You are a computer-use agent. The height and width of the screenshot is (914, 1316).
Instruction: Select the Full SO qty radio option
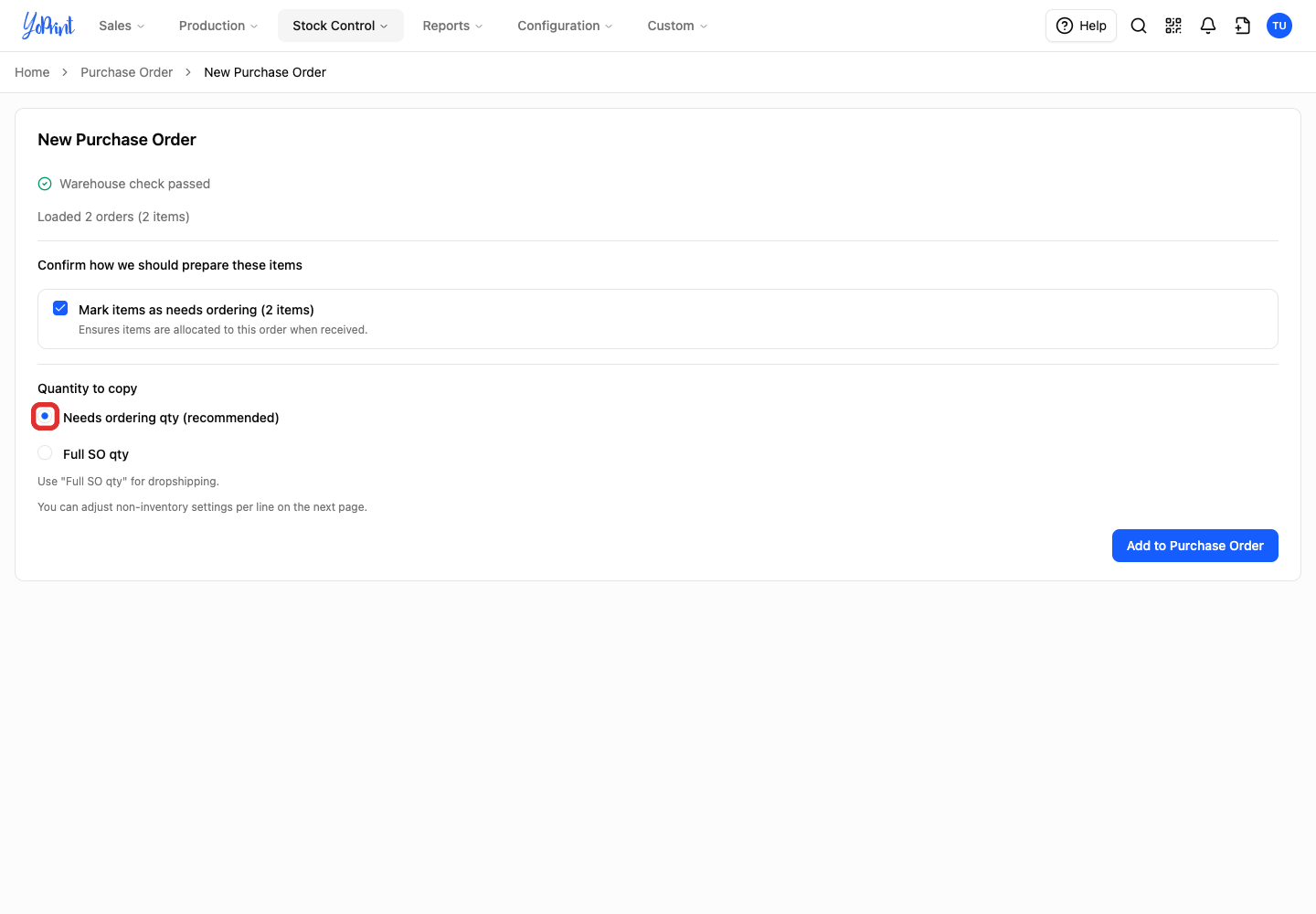click(x=45, y=453)
